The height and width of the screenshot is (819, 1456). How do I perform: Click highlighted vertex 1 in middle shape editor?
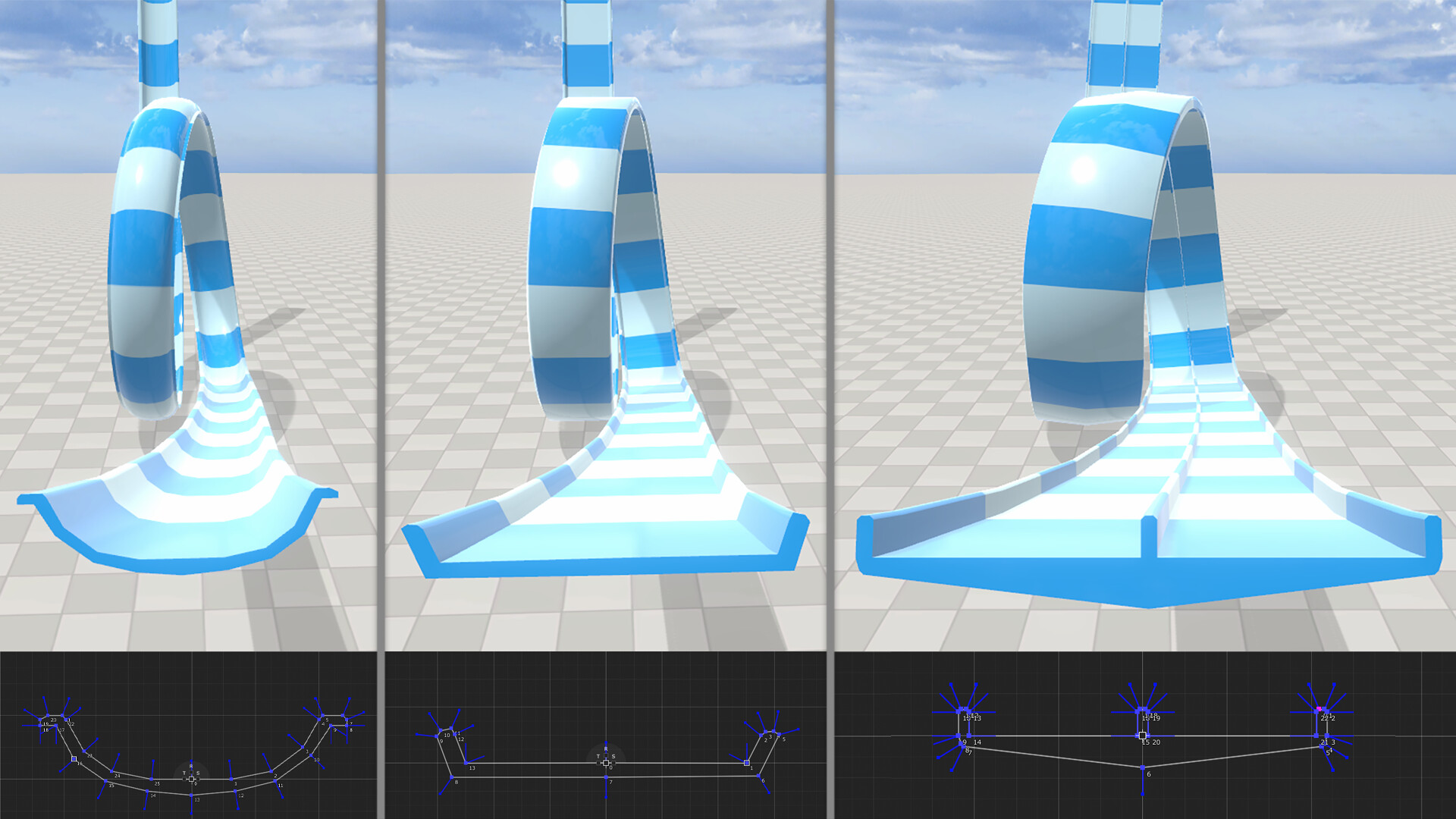747,763
